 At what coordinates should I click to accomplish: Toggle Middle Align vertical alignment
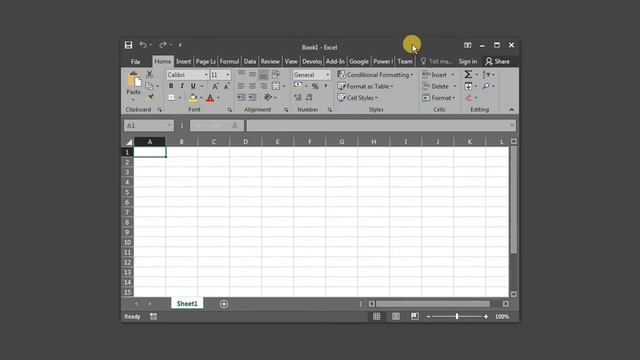click(x=253, y=74)
